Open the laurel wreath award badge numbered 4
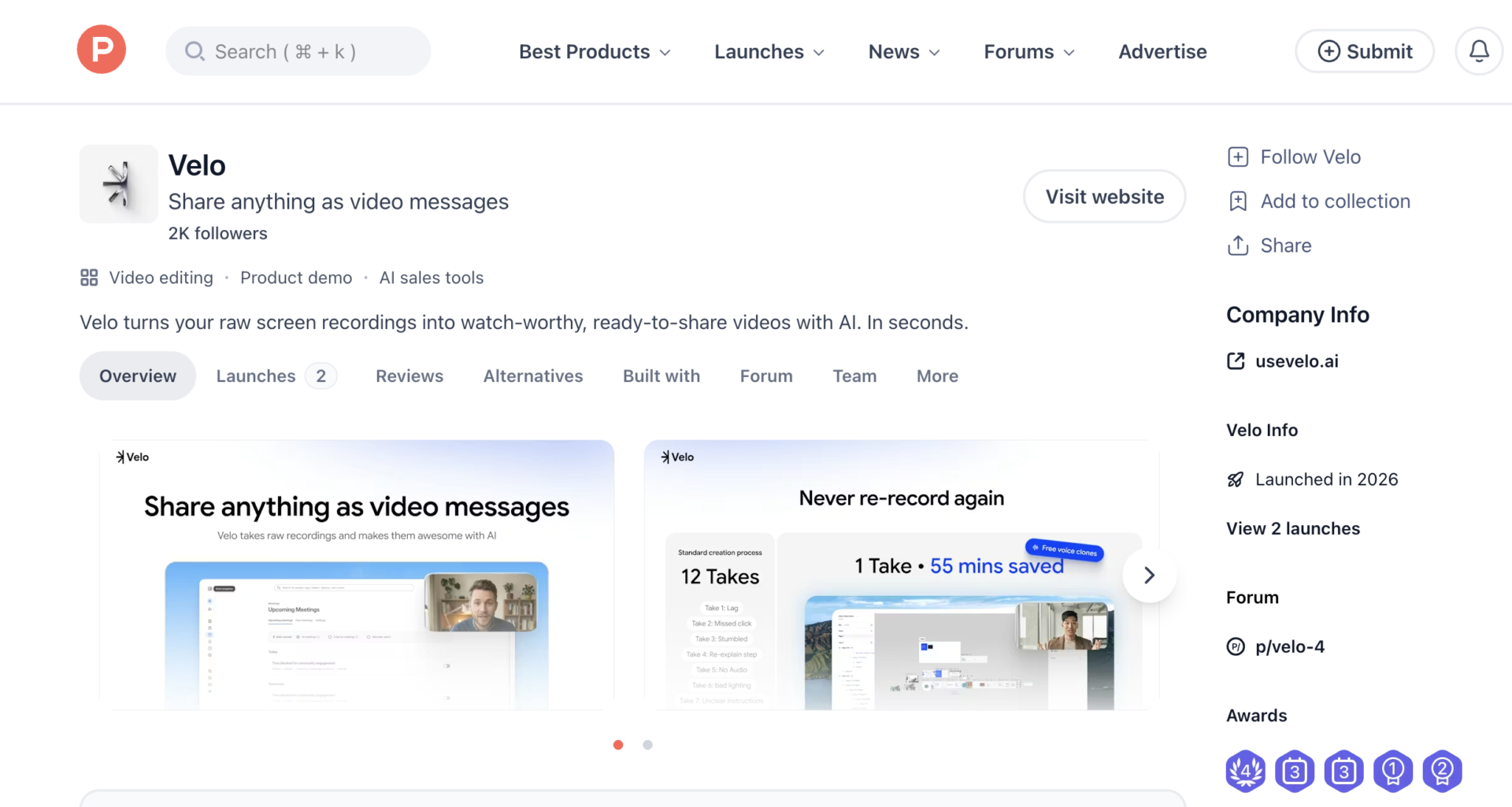 point(1246,771)
